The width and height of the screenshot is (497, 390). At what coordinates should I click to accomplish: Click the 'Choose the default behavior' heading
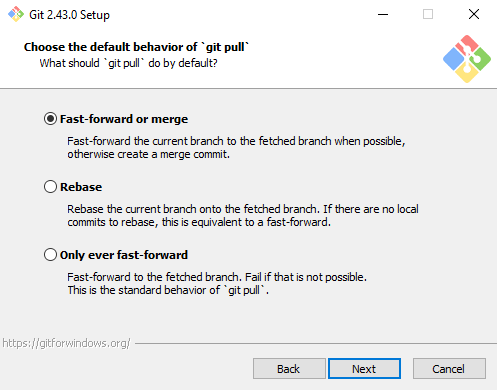tap(136, 47)
